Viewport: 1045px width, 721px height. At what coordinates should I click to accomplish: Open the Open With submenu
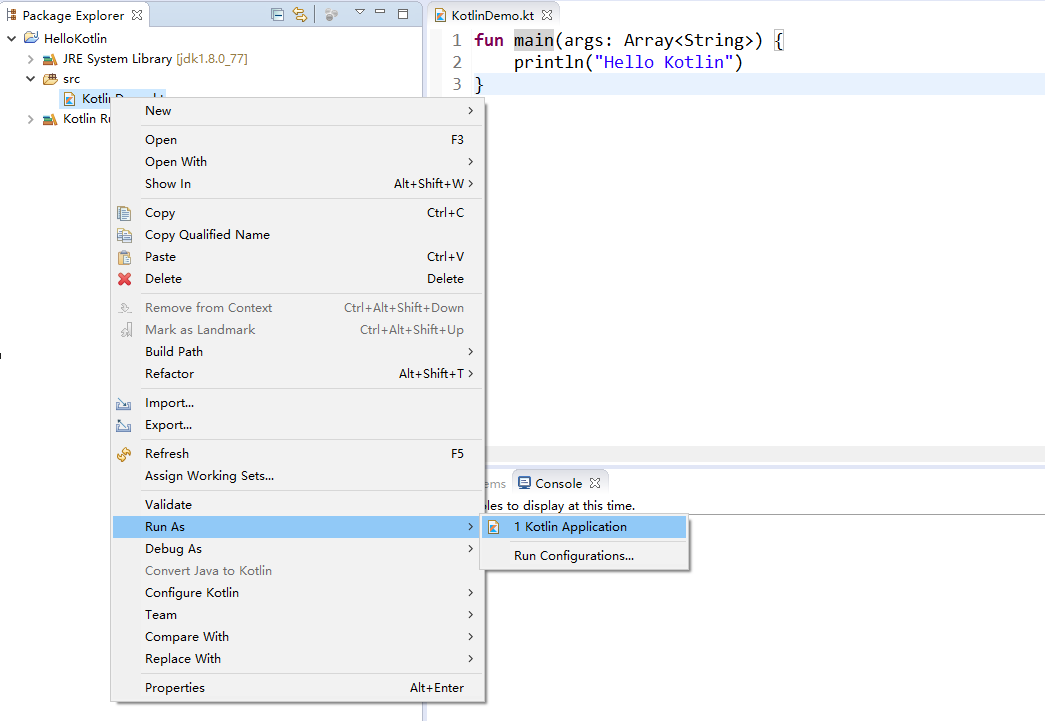[297, 162]
